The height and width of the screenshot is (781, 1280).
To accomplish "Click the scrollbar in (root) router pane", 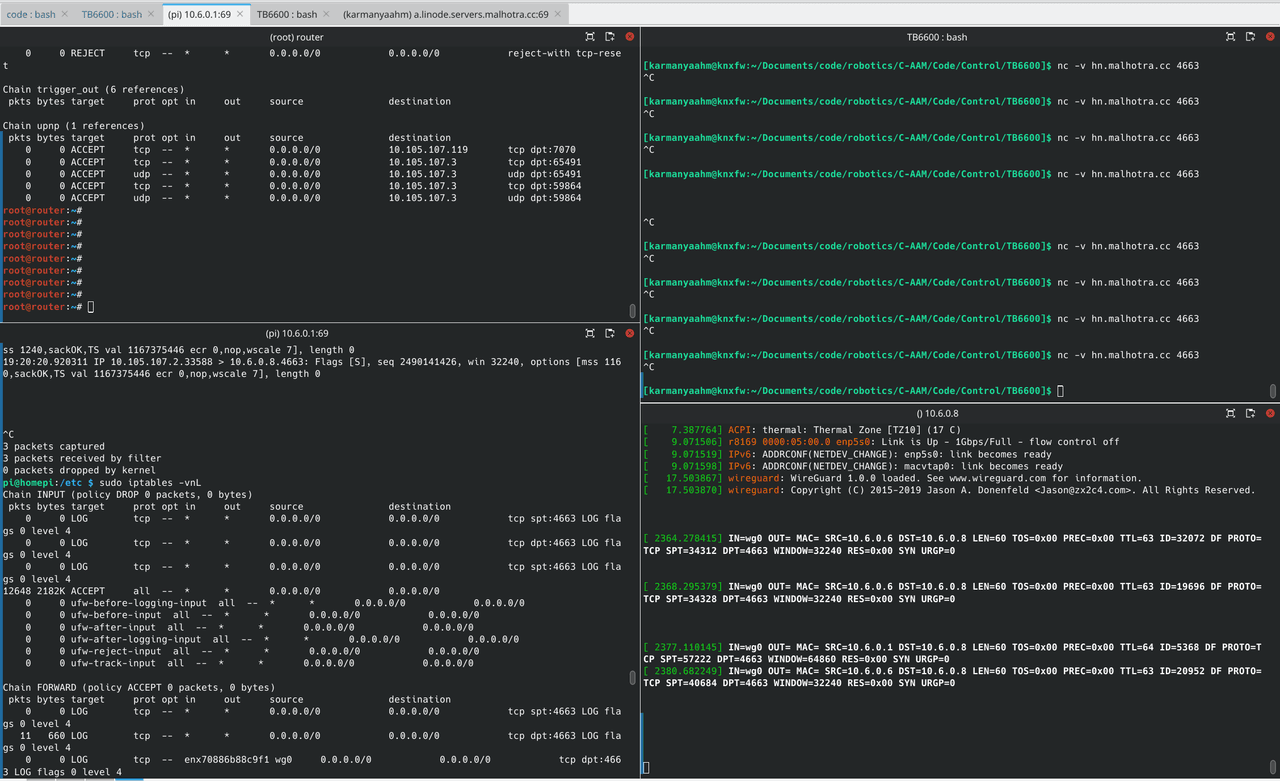I will tap(632, 310).
